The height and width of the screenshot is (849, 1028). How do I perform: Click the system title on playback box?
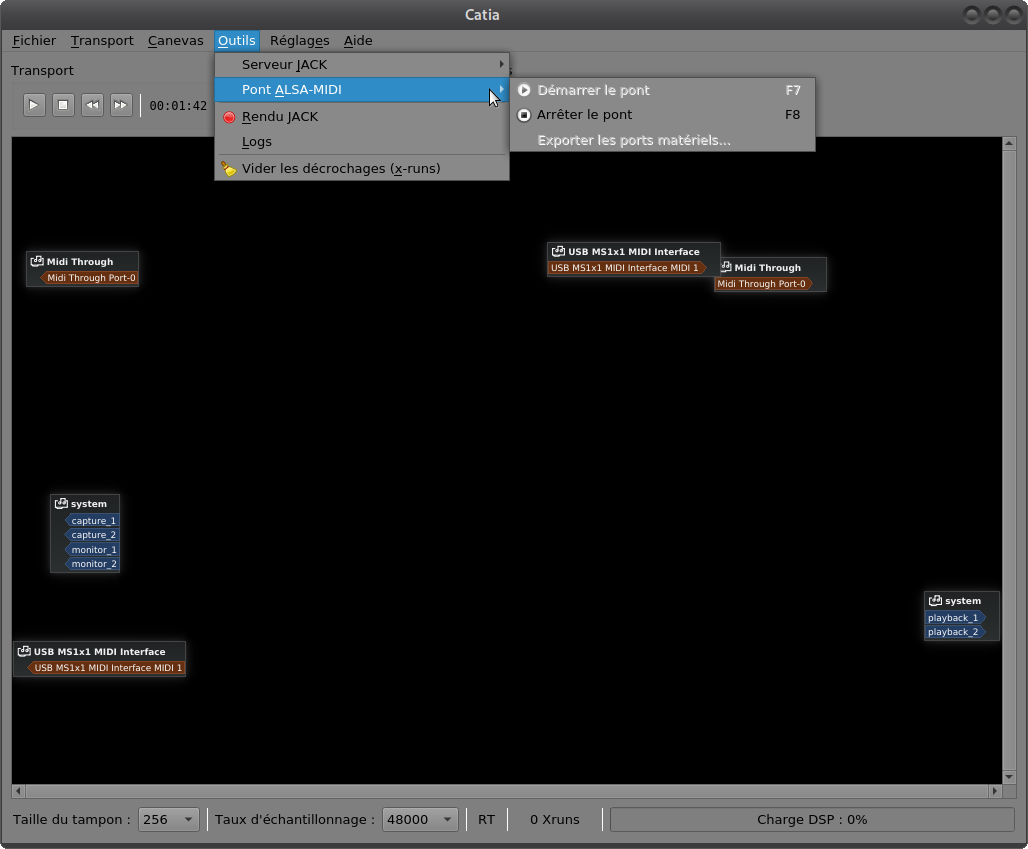[963, 601]
